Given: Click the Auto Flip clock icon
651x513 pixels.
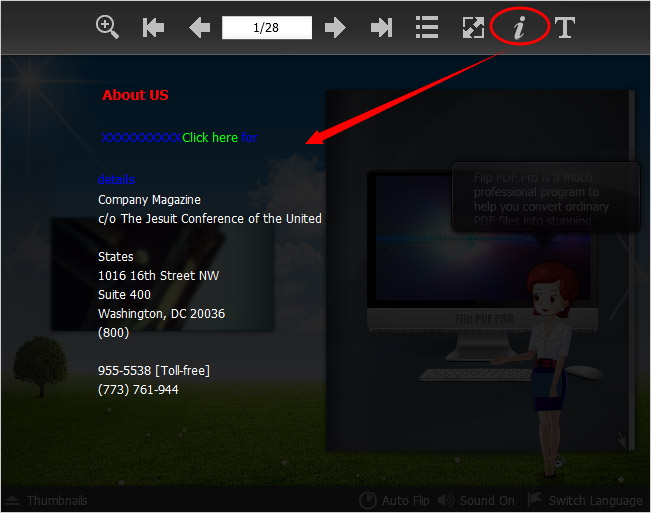Looking at the screenshot, I should (368, 501).
